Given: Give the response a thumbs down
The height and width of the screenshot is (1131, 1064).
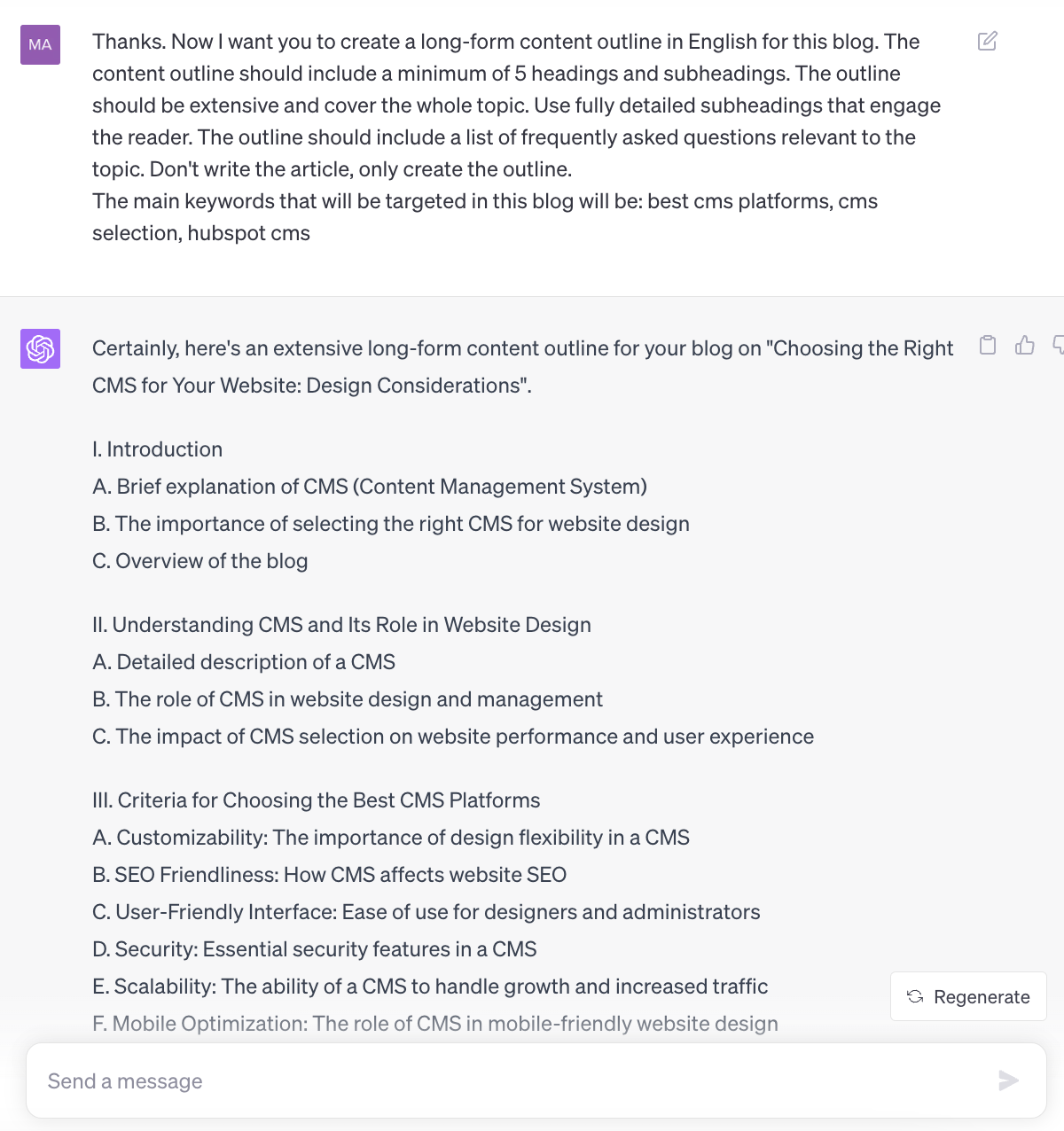Looking at the screenshot, I should pyautogui.click(x=1059, y=345).
